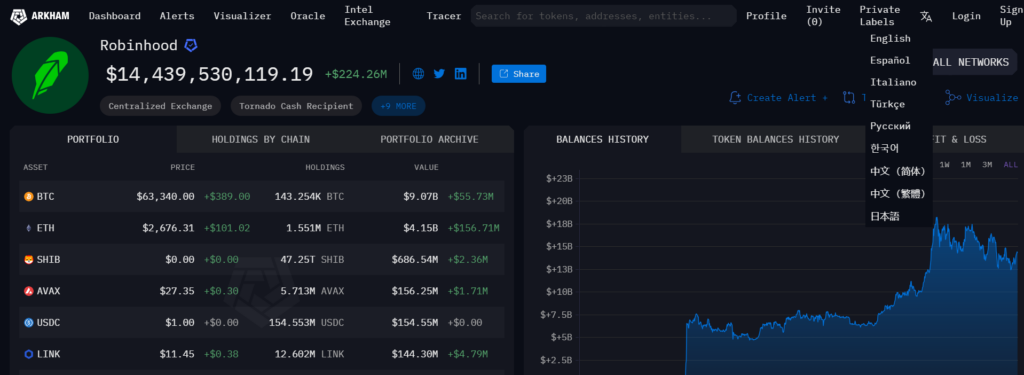The width and height of the screenshot is (1024, 375).
Task: Select 한국어 language option
Action: 884,148
